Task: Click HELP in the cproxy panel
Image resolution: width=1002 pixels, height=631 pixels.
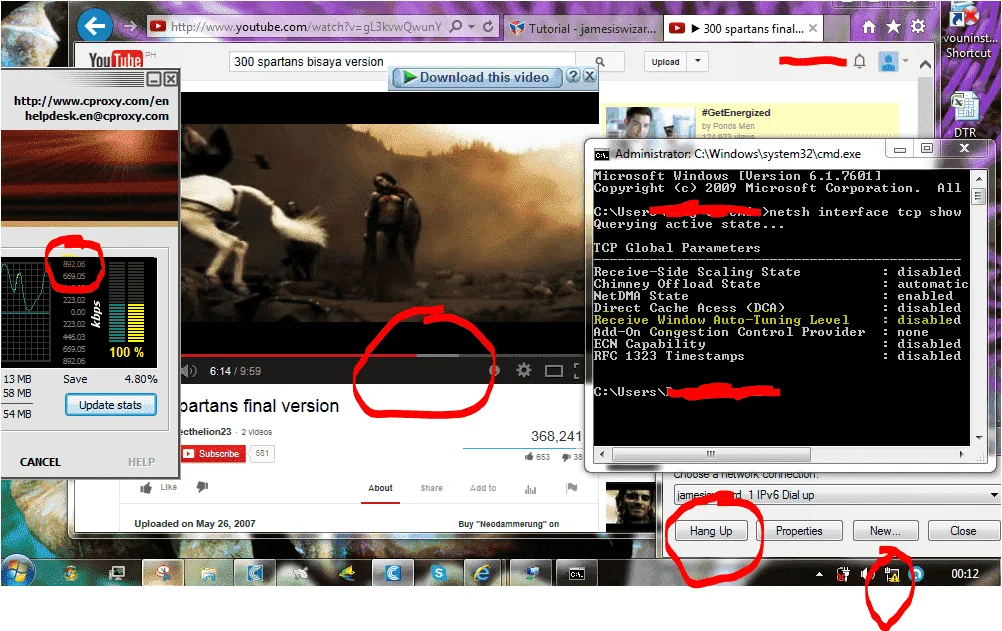Action: click(x=141, y=462)
